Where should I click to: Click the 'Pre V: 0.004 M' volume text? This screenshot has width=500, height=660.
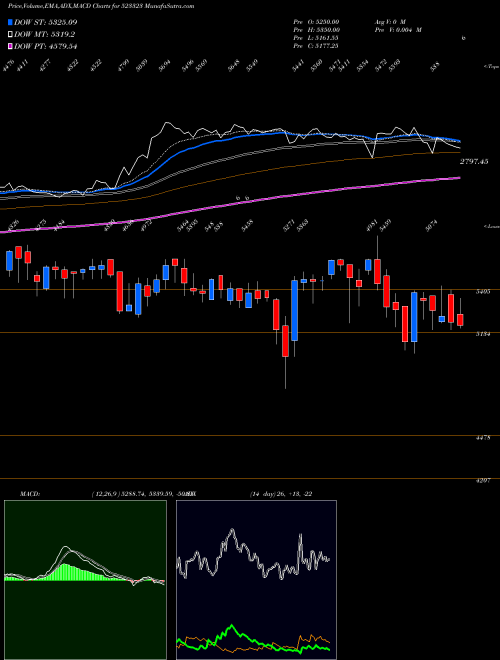(398, 30)
